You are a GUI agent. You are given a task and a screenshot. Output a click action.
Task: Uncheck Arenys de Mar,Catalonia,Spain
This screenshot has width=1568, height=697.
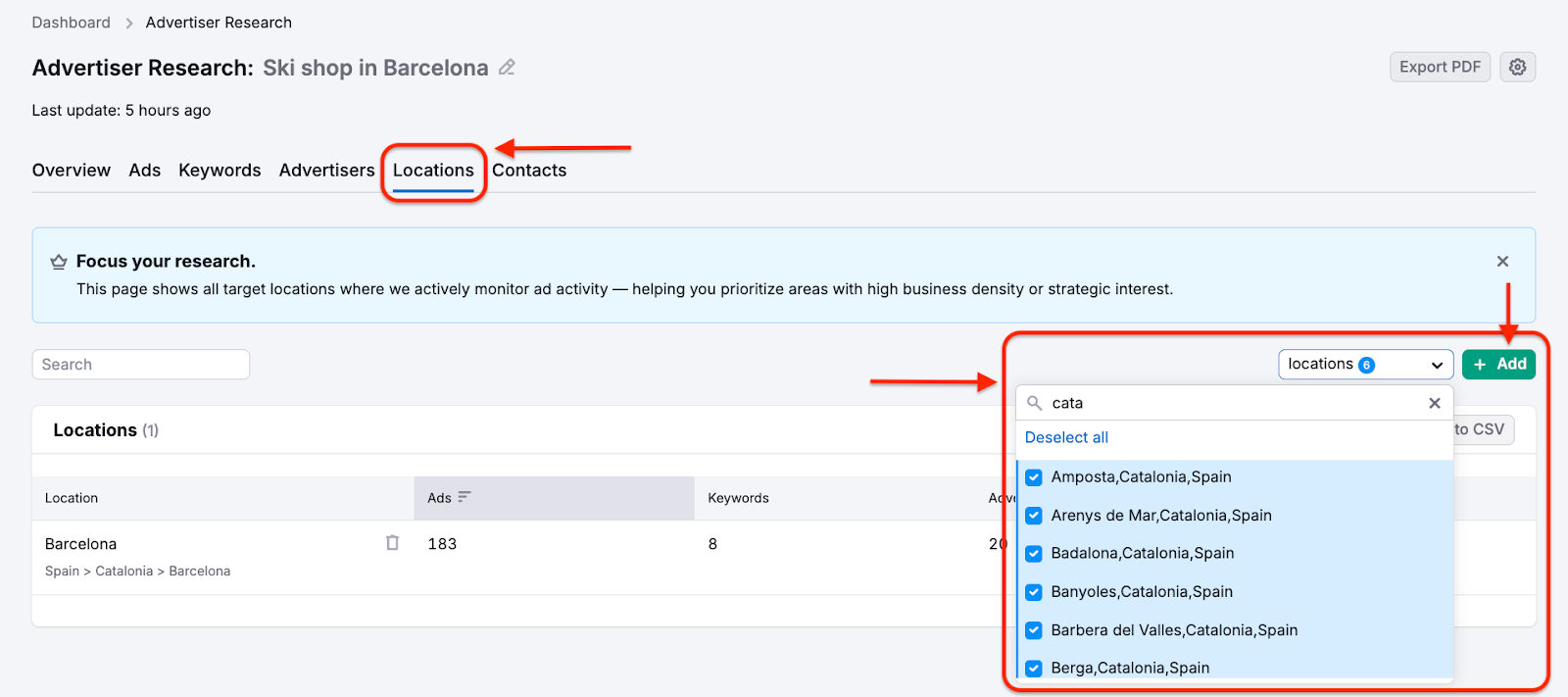click(1033, 516)
